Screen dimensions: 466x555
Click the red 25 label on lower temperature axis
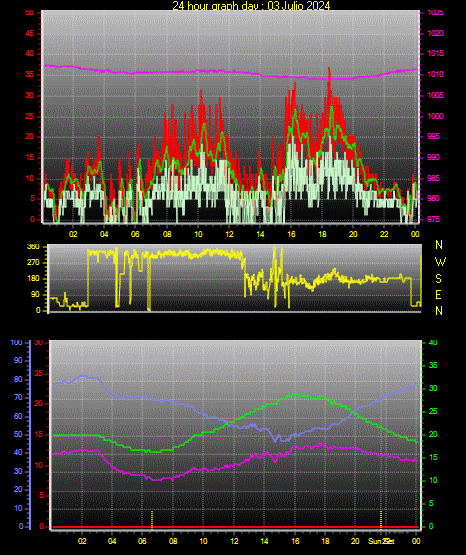point(38,373)
